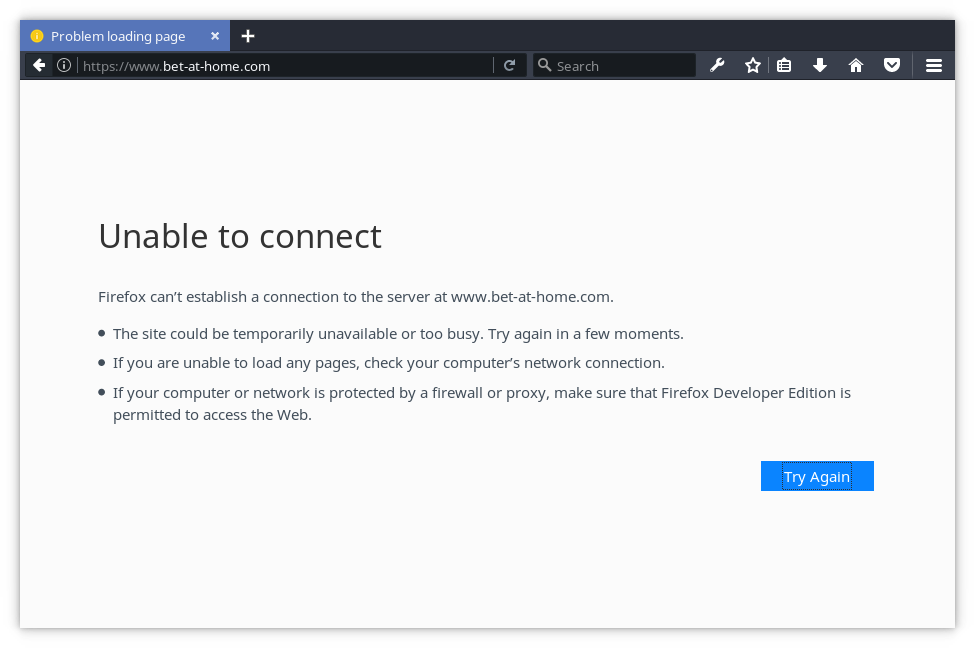Screen dimensions: 975x648
Task: Reload the current page
Action: tap(510, 65)
